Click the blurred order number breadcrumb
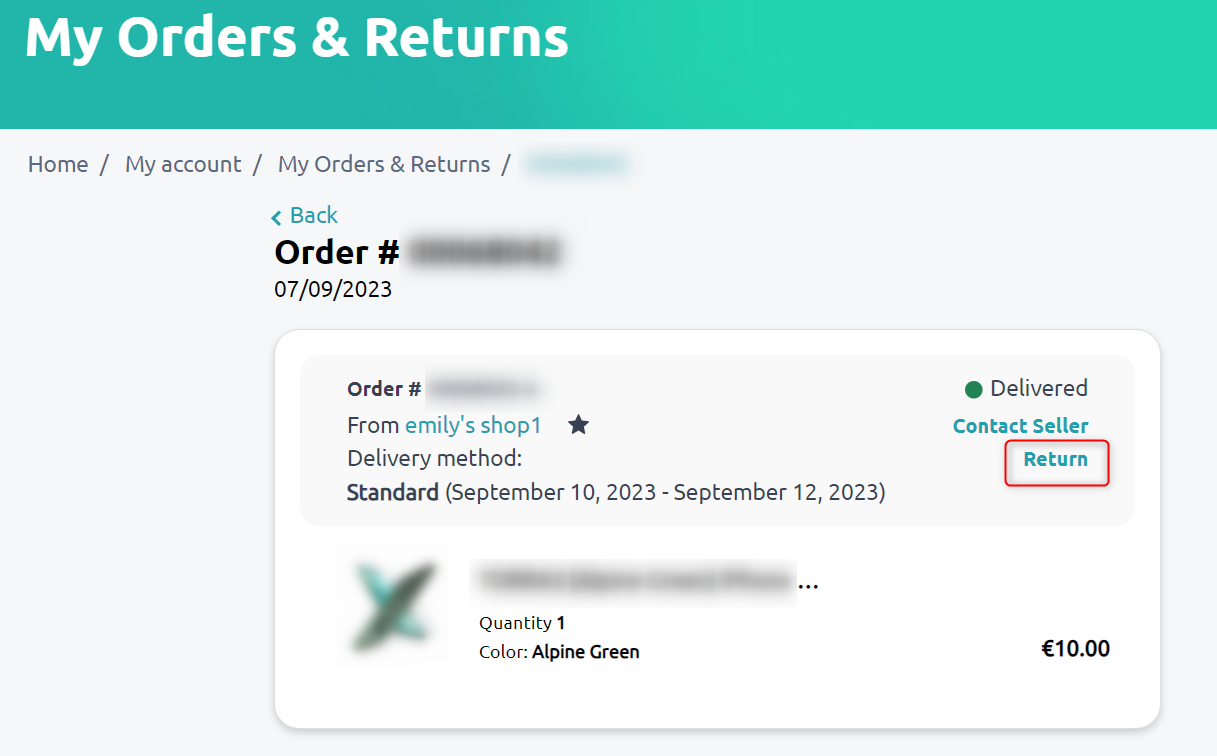The image size is (1217, 756). tap(577, 164)
